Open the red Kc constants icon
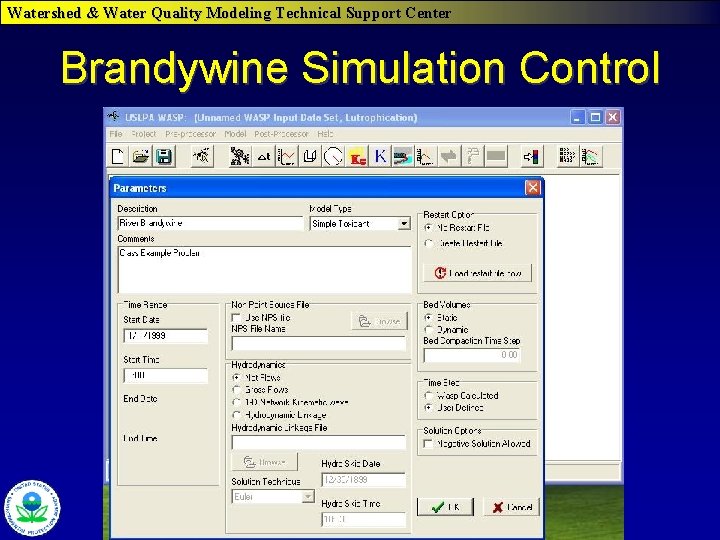This screenshot has width=720, height=540. click(x=357, y=157)
